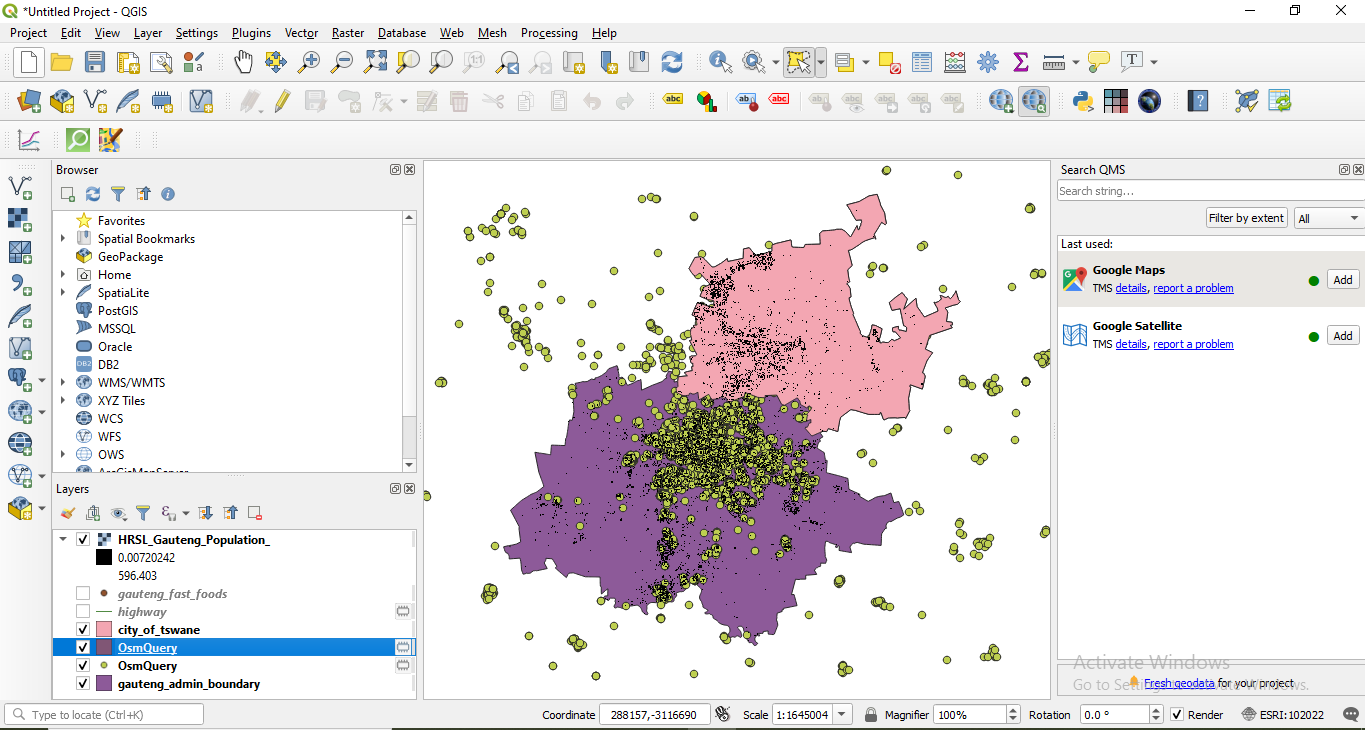
Task: Open the Processing menu
Action: click(x=549, y=33)
